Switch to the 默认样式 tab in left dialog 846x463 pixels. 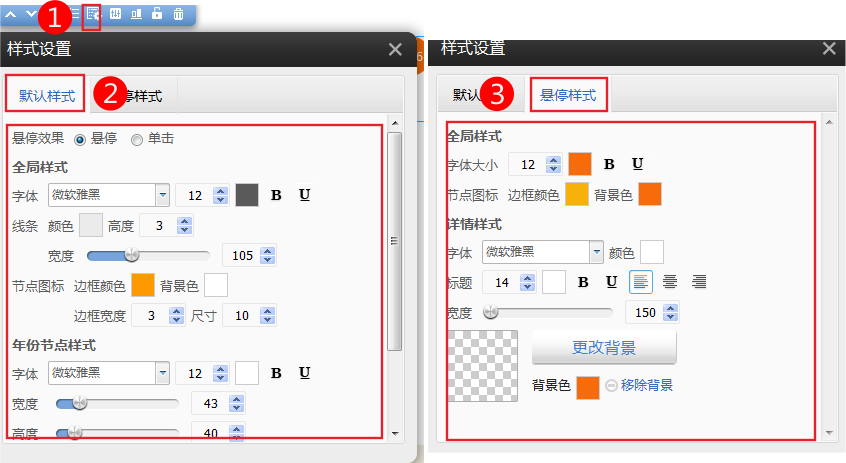[x=46, y=96]
